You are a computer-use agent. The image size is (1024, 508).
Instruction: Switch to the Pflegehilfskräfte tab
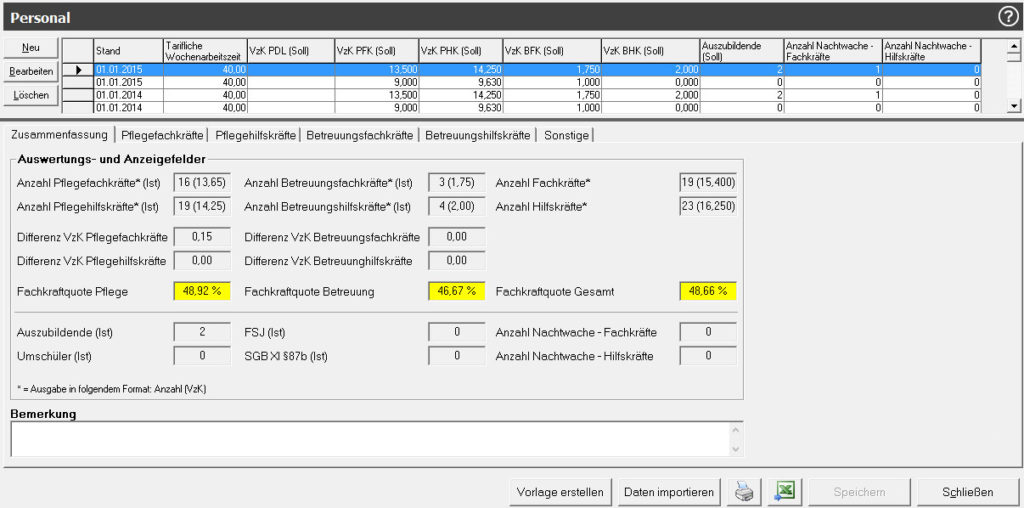(255, 135)
